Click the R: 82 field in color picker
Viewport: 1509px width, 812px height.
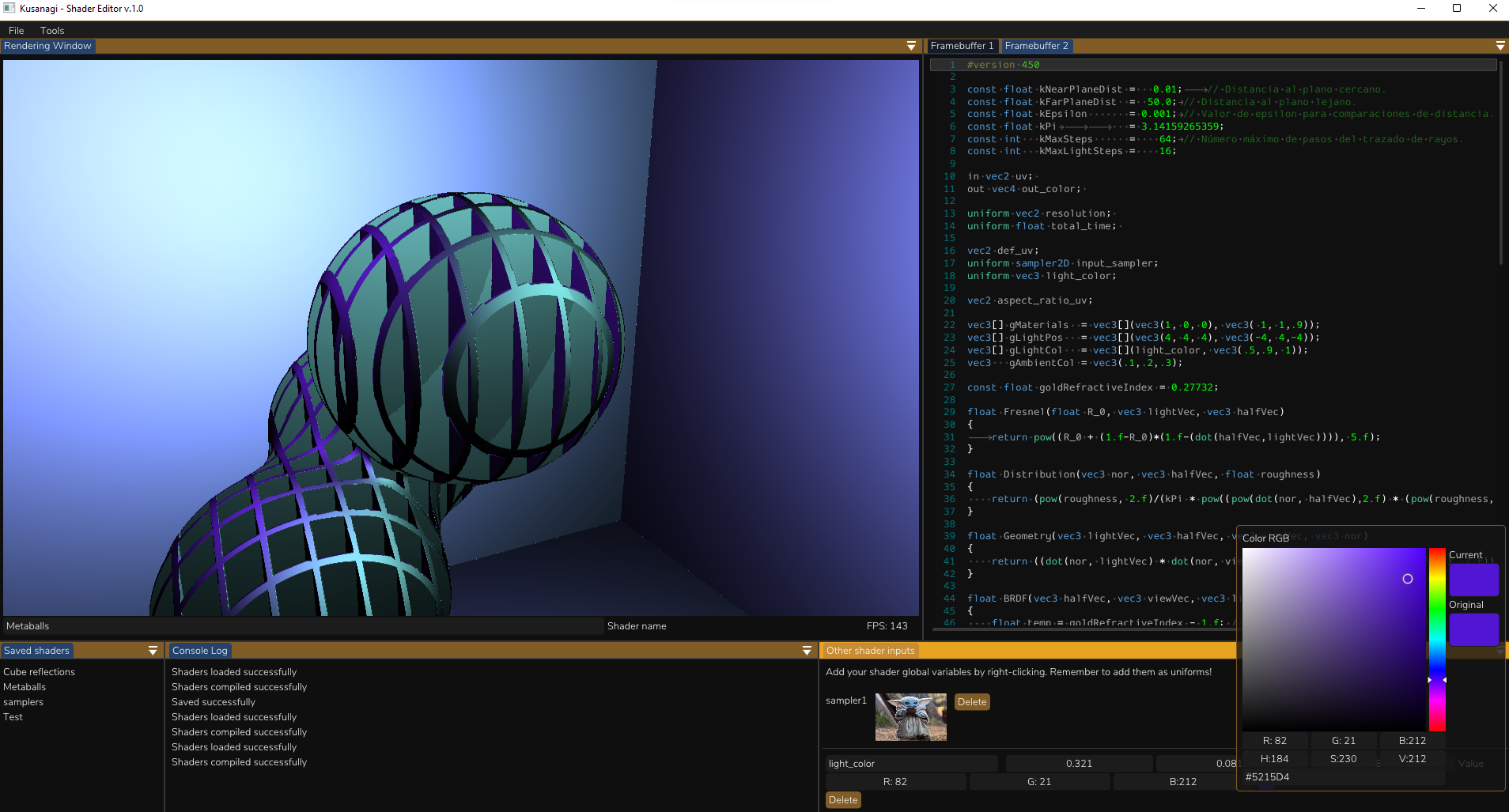coord(1275,741)
